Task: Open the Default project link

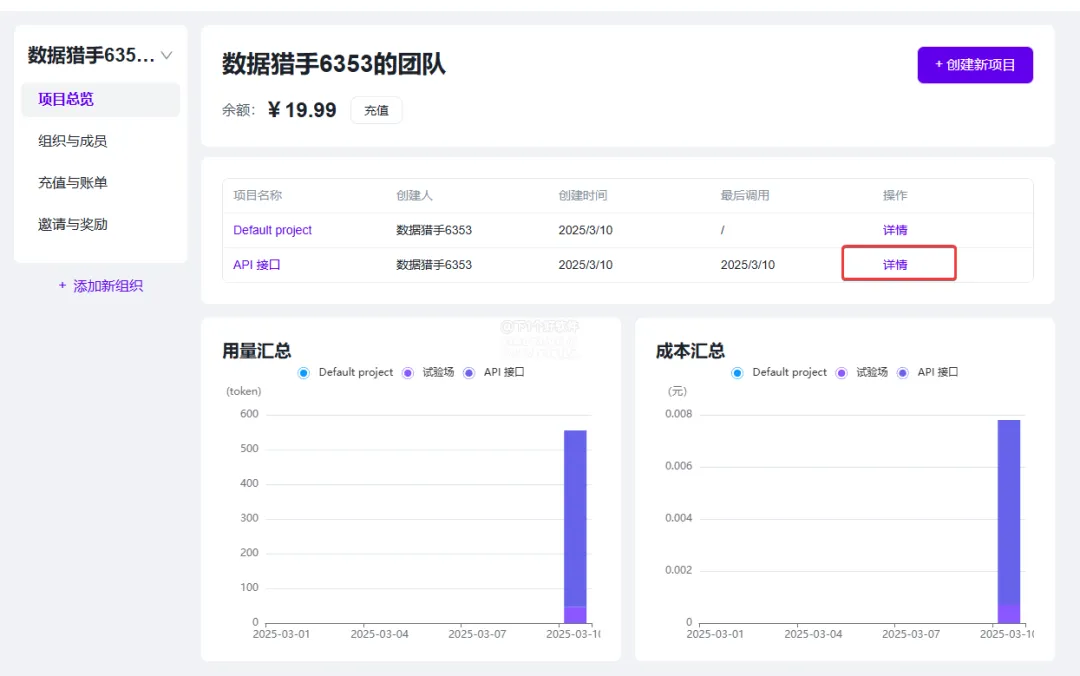Action: pyautogui.click(x=272, y=230)
